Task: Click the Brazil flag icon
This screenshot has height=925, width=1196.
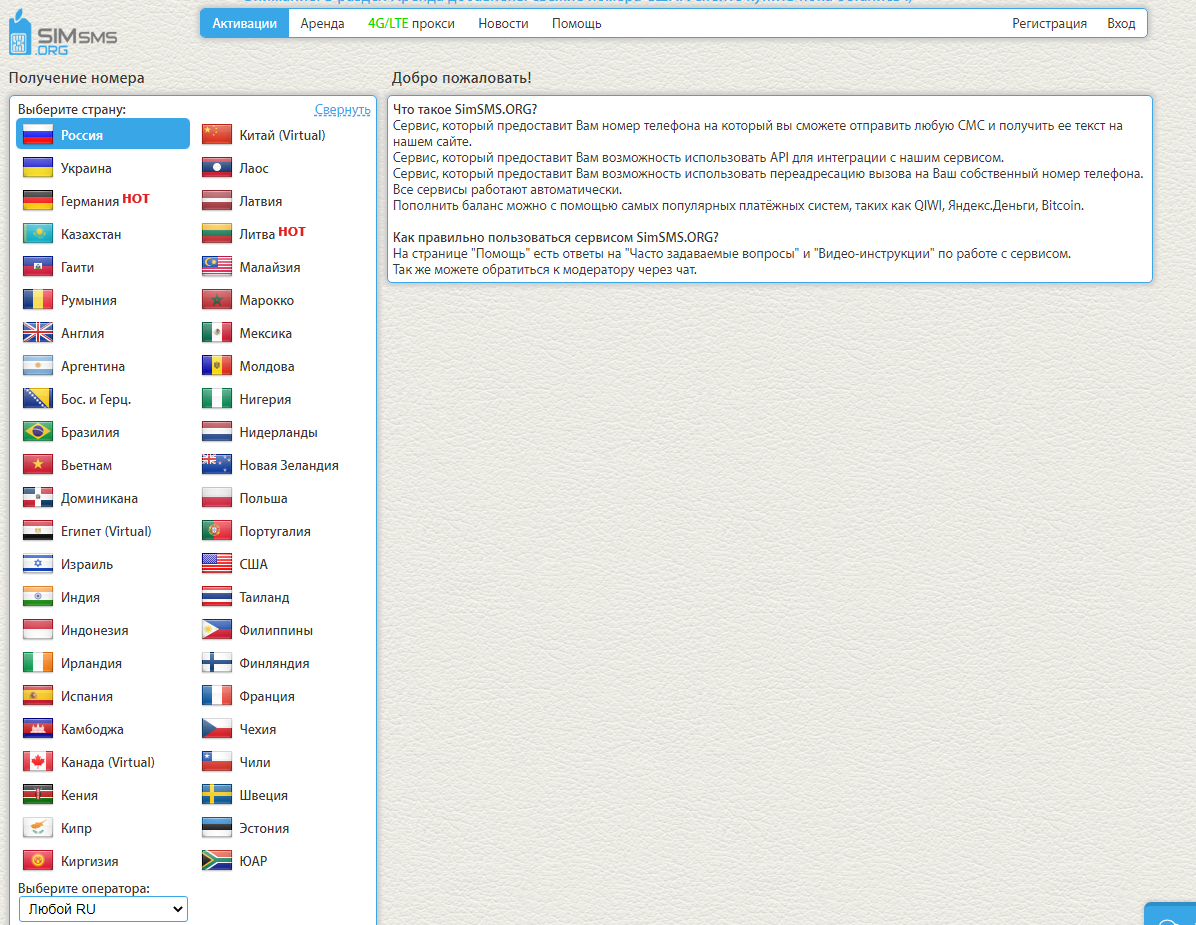Action: 38,432
